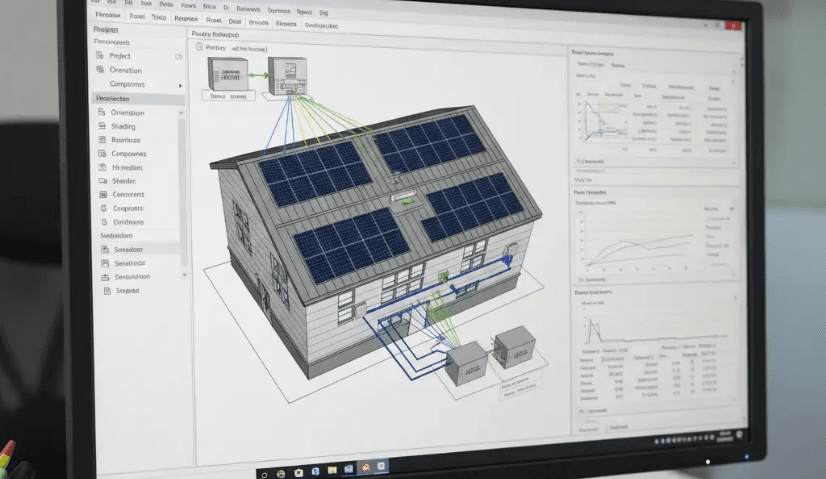Click the Sryadst icon at sidebar bottom

click(108, 291)
